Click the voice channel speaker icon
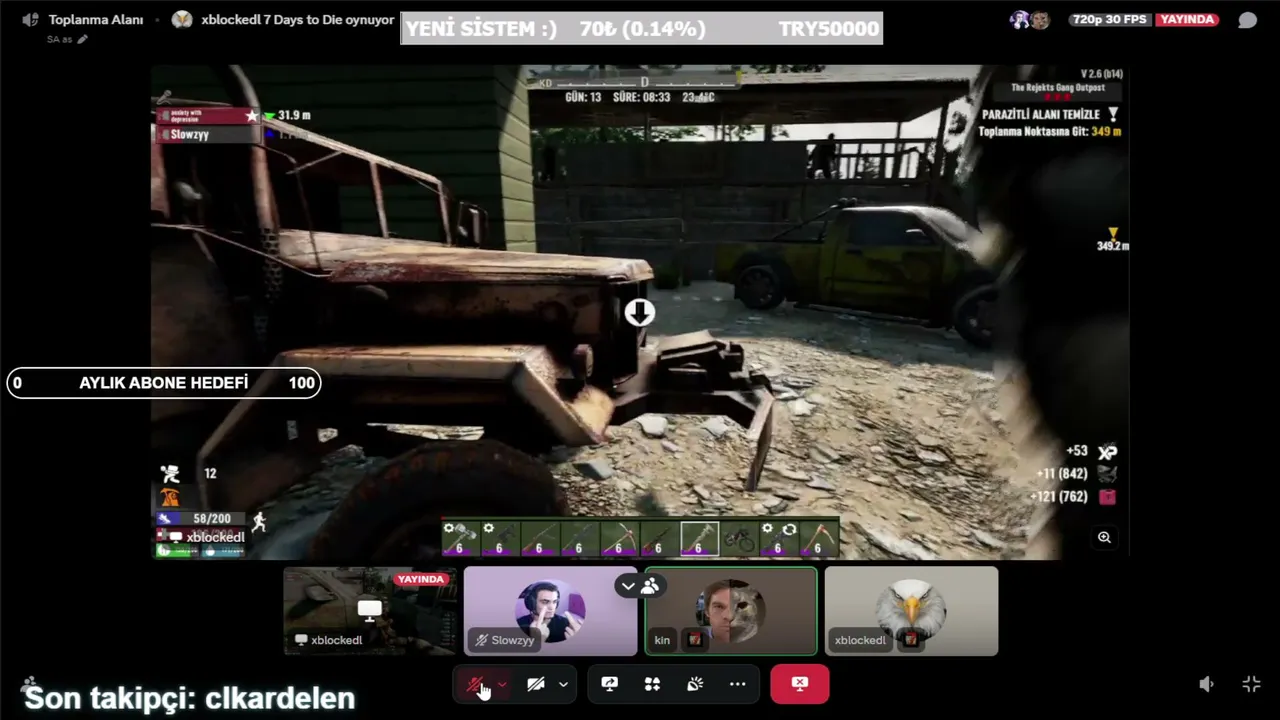This screenshot has height=720, width=1280. click(30, 19)
